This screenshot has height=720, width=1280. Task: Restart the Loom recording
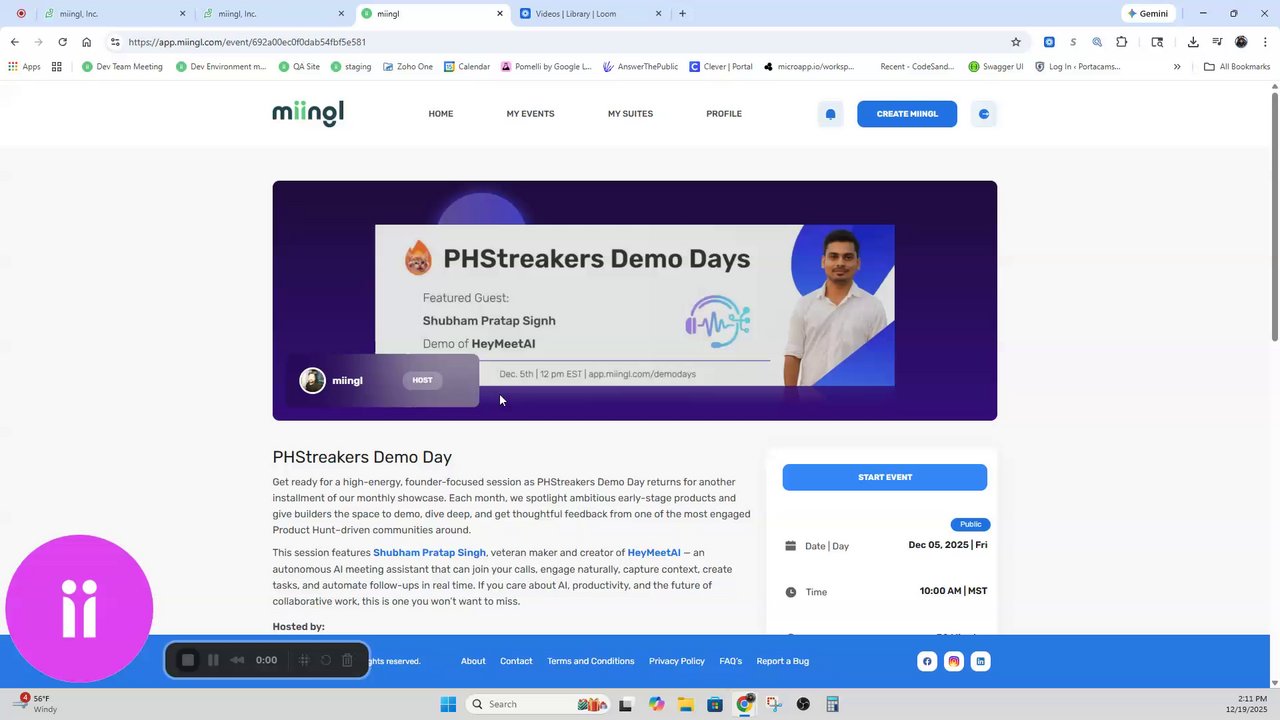[326, 660]
